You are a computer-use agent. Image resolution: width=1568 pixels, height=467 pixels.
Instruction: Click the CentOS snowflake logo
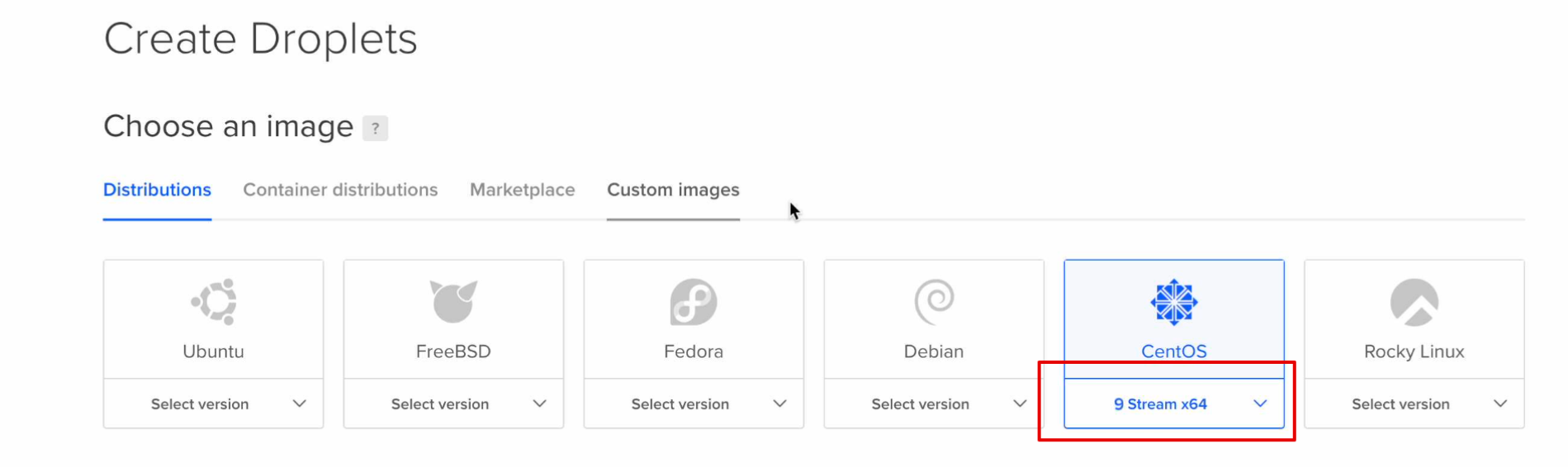coord(1174,301)
